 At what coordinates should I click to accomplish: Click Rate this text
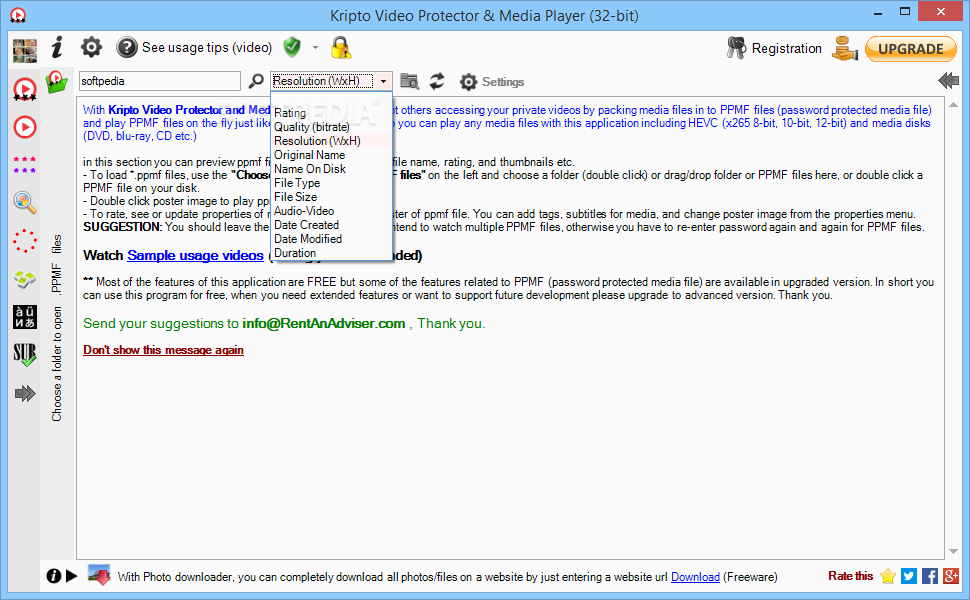(851, 576)
